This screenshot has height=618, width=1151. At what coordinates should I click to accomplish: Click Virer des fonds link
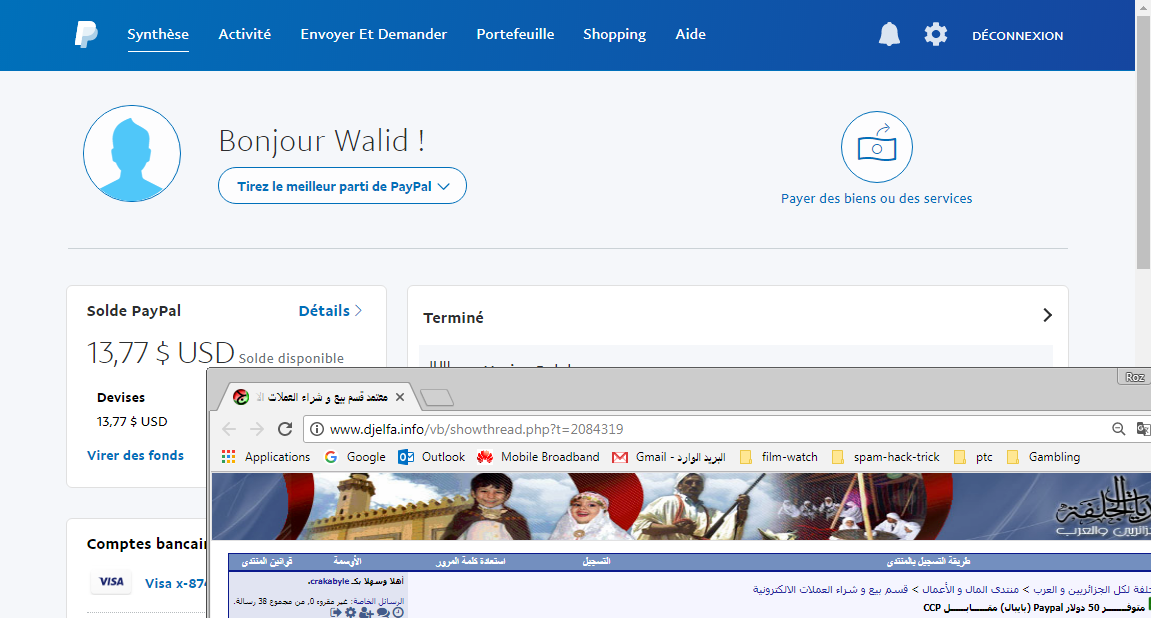[x=135, y=455]
